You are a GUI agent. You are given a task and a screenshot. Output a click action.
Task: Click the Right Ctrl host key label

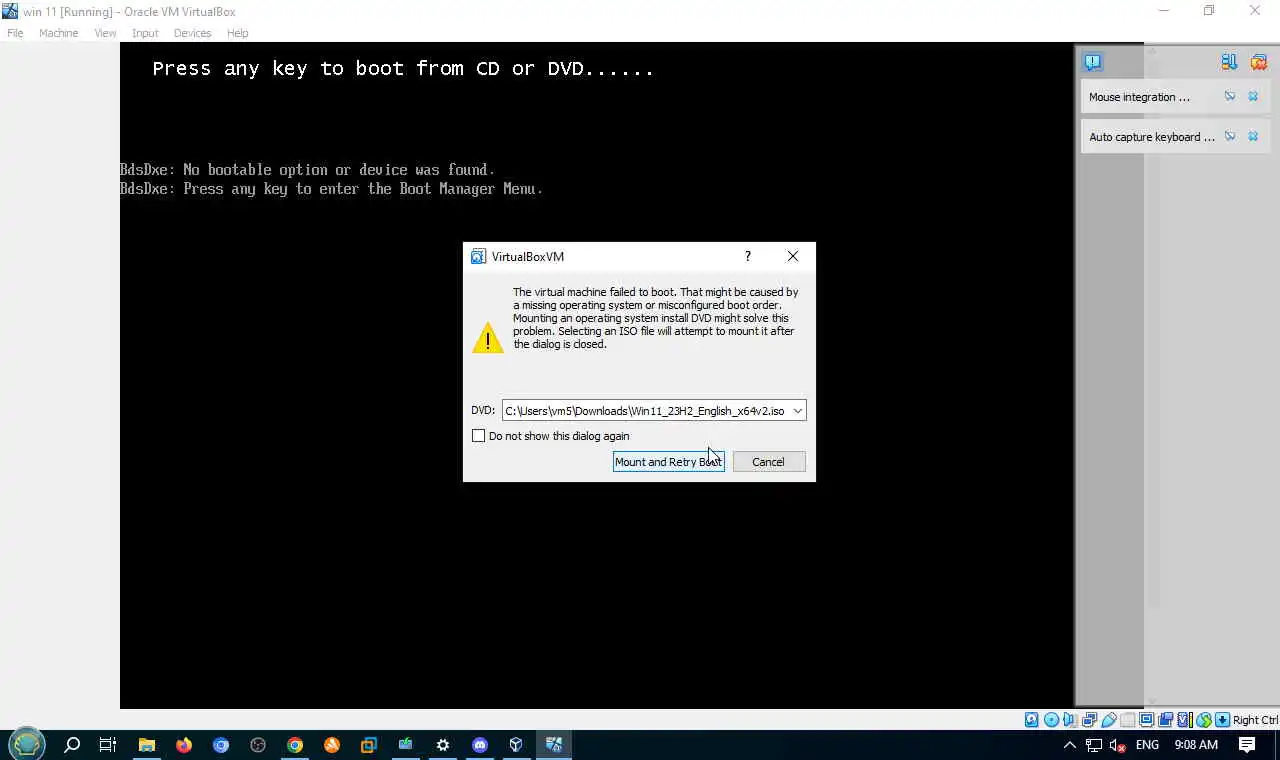coord(1255,720)
